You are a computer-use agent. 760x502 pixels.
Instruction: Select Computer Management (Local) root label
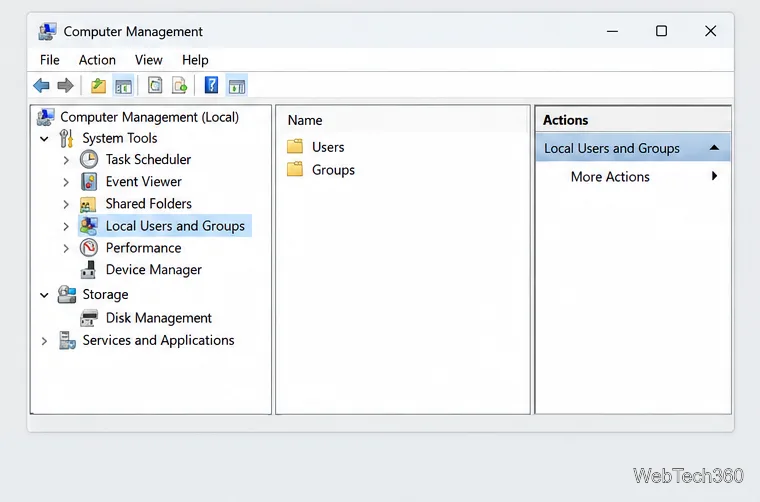[149, 117]
